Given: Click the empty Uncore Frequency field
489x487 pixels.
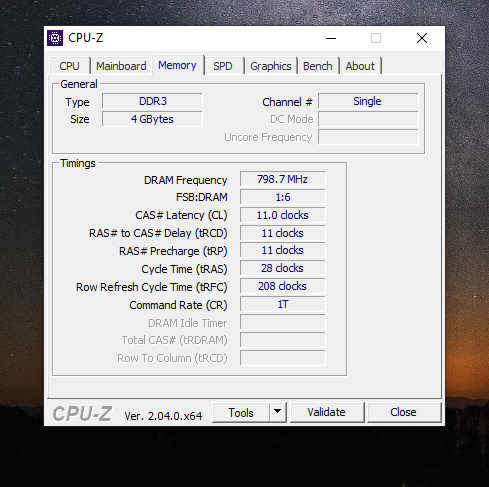Looking at the screenshot, I should pyautogui.click(x=368, y=137).
